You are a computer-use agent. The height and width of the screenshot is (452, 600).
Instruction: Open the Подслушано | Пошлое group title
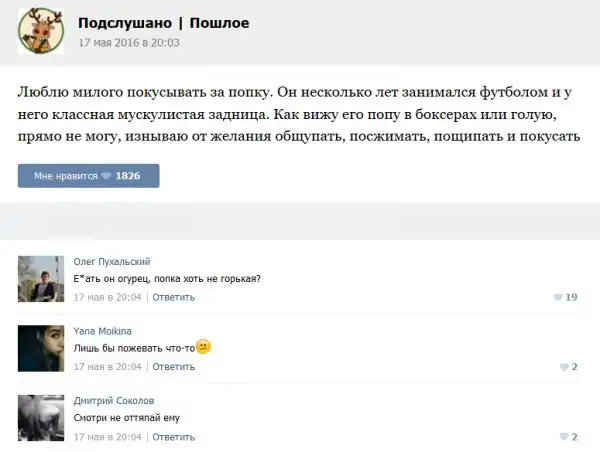[x=163, y=23]
